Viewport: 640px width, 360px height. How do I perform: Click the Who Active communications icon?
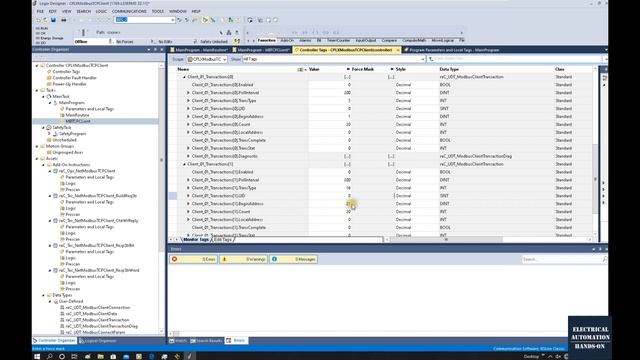tap(229, 32)
